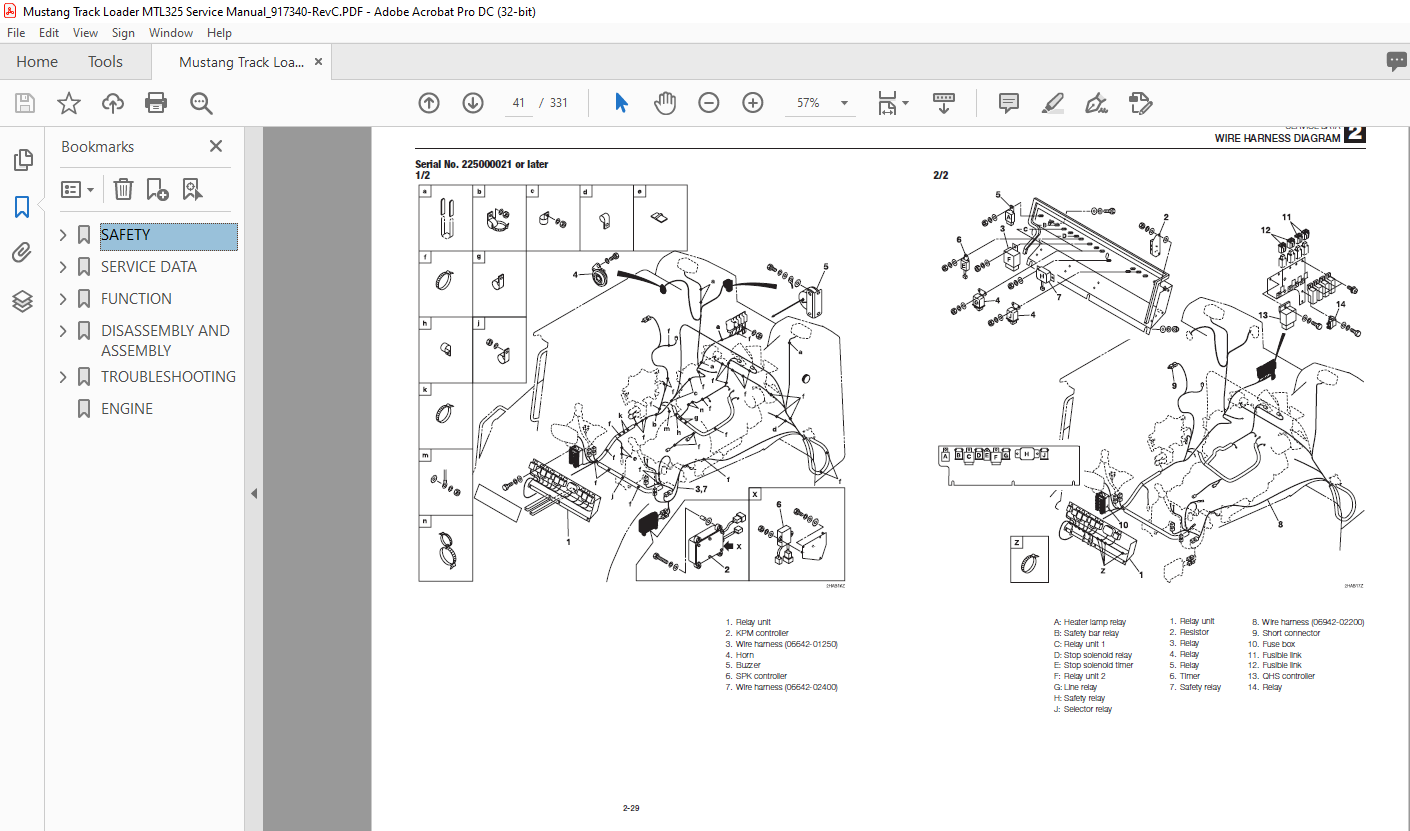This screenshot has width=1410, height=831.
Task: Open the attachments paperclip panel
Action: (22, 253)
